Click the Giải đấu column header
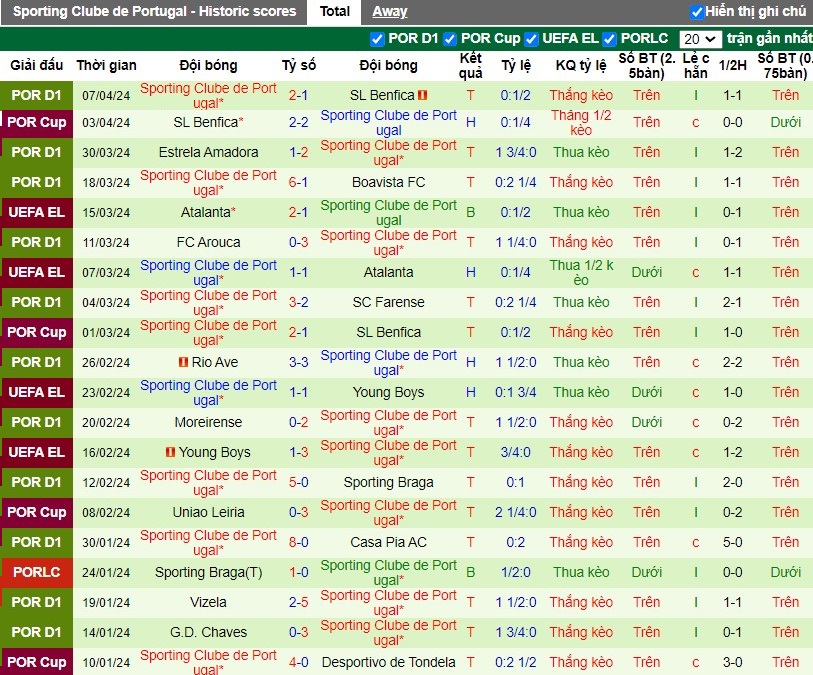Screen dimensions: 813x675 [37, 65]
